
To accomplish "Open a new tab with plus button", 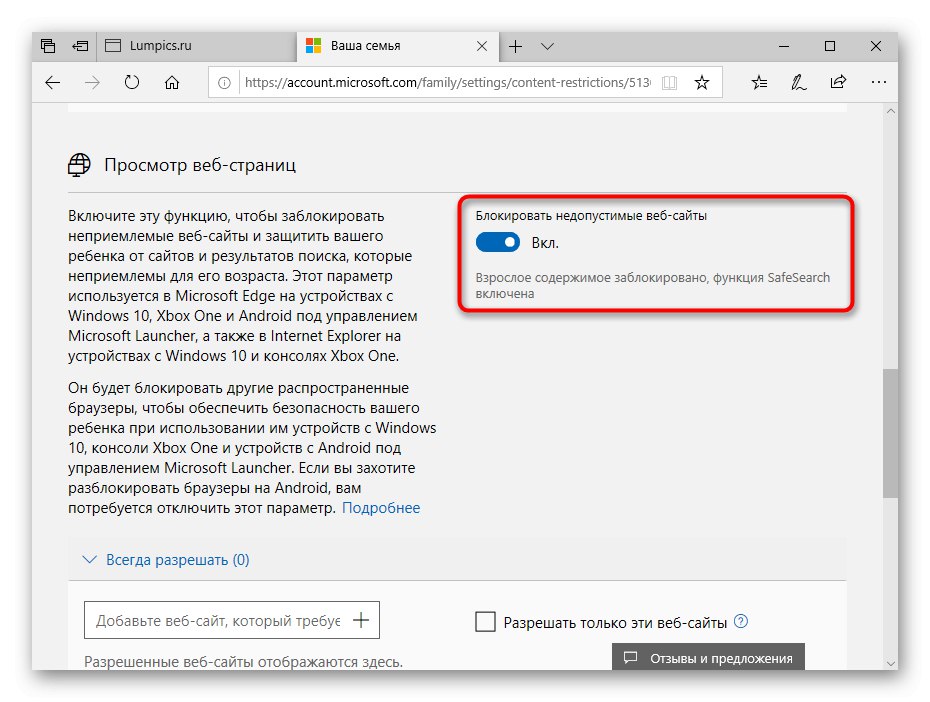I will (x=516, y=46).
